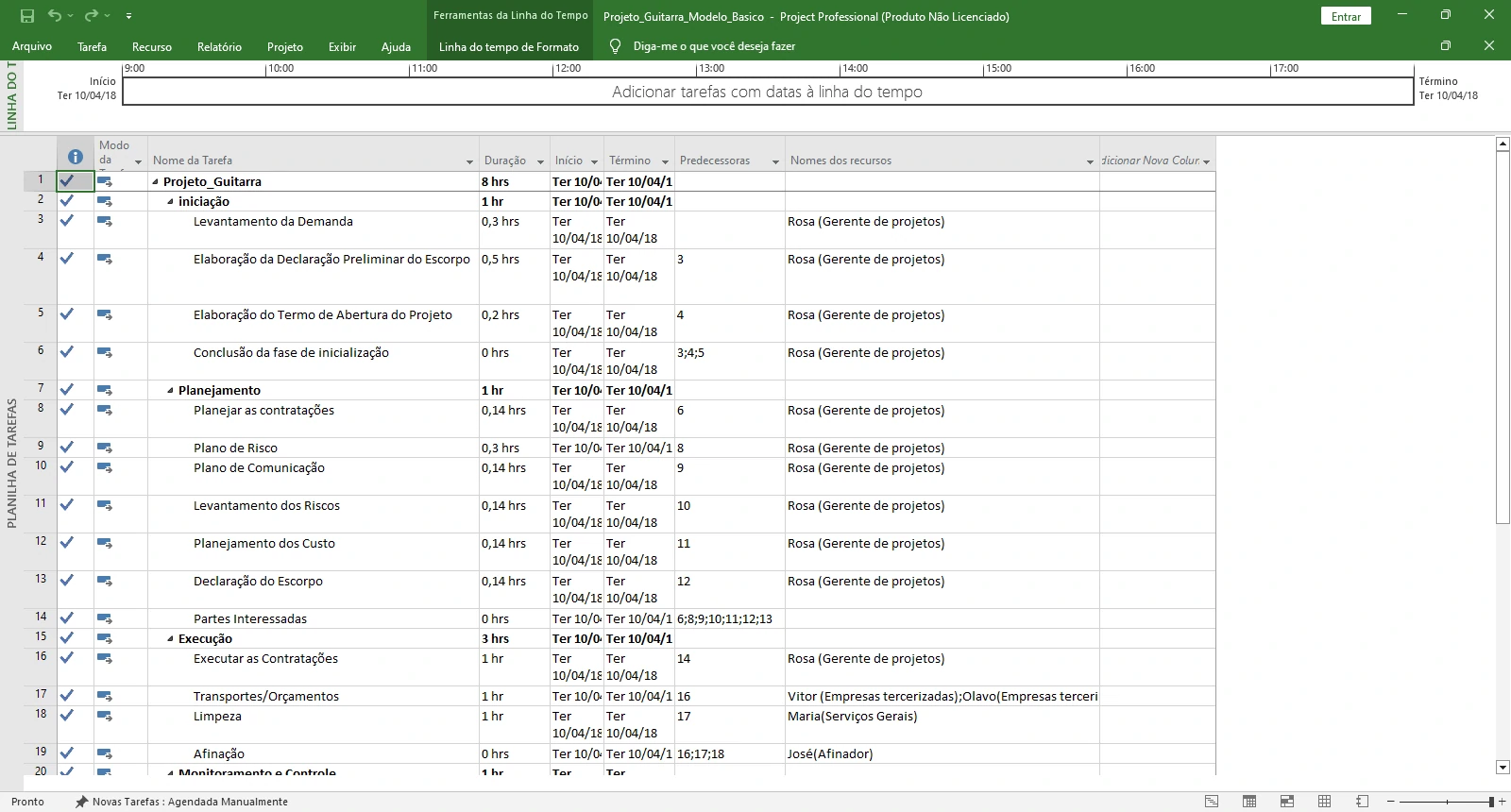1511x812 pixels.
Task: Switch to Task Usage view icon
Action: click(x=1249, y=802)
